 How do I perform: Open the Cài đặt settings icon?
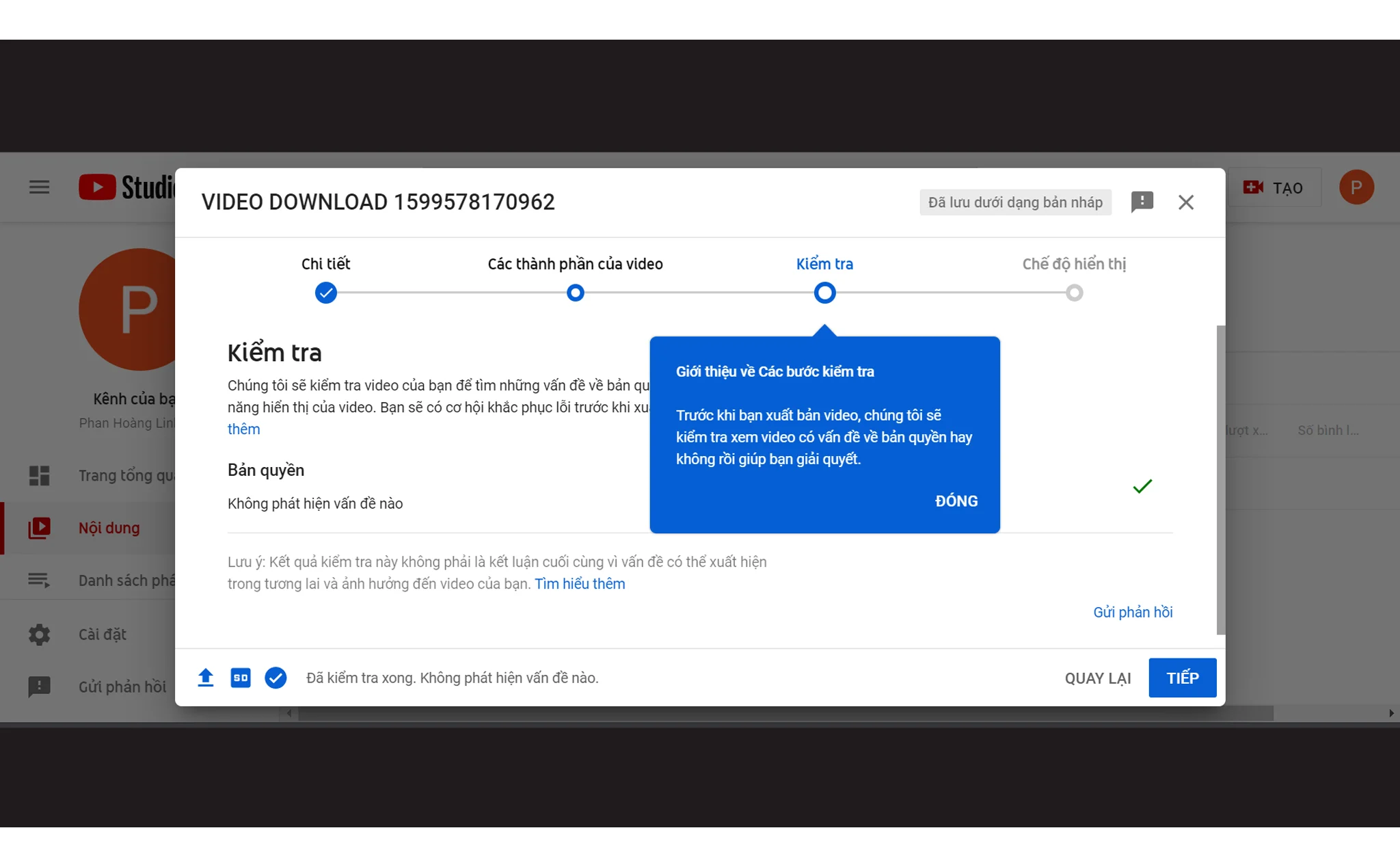tap(39, 635)
